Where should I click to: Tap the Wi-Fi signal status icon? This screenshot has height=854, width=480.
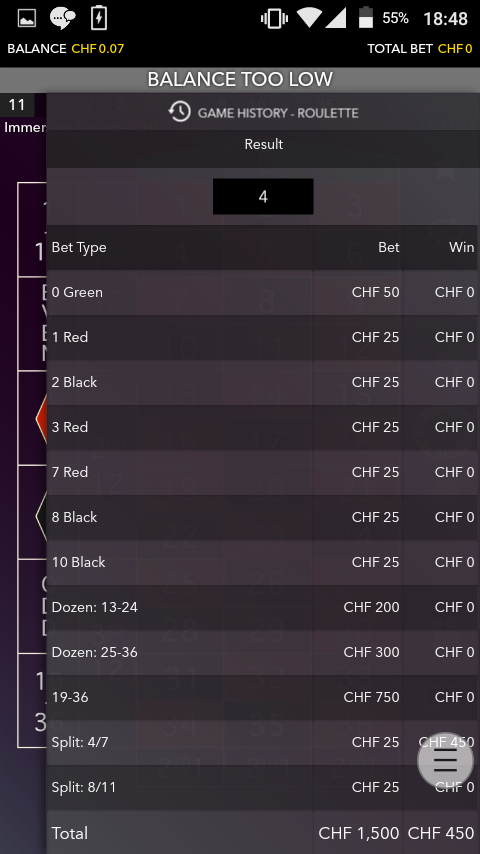(x=309, y=18)
